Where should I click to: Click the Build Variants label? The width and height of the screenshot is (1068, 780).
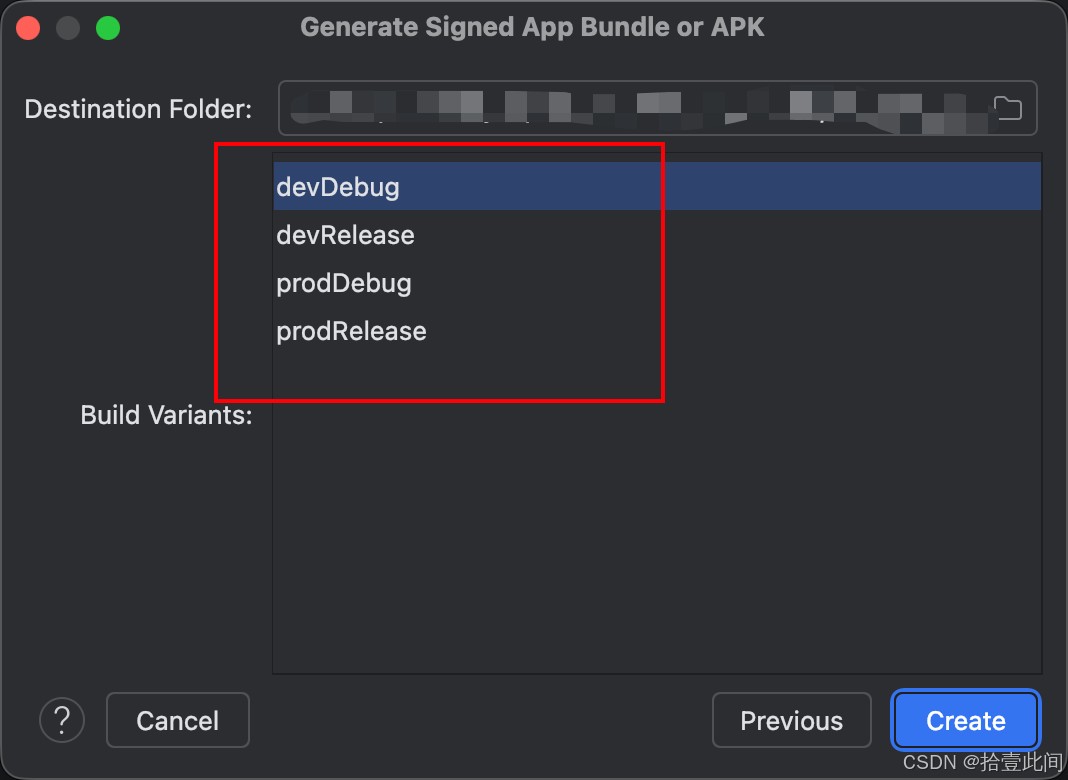pyautogui.click(x=166, y=415)
